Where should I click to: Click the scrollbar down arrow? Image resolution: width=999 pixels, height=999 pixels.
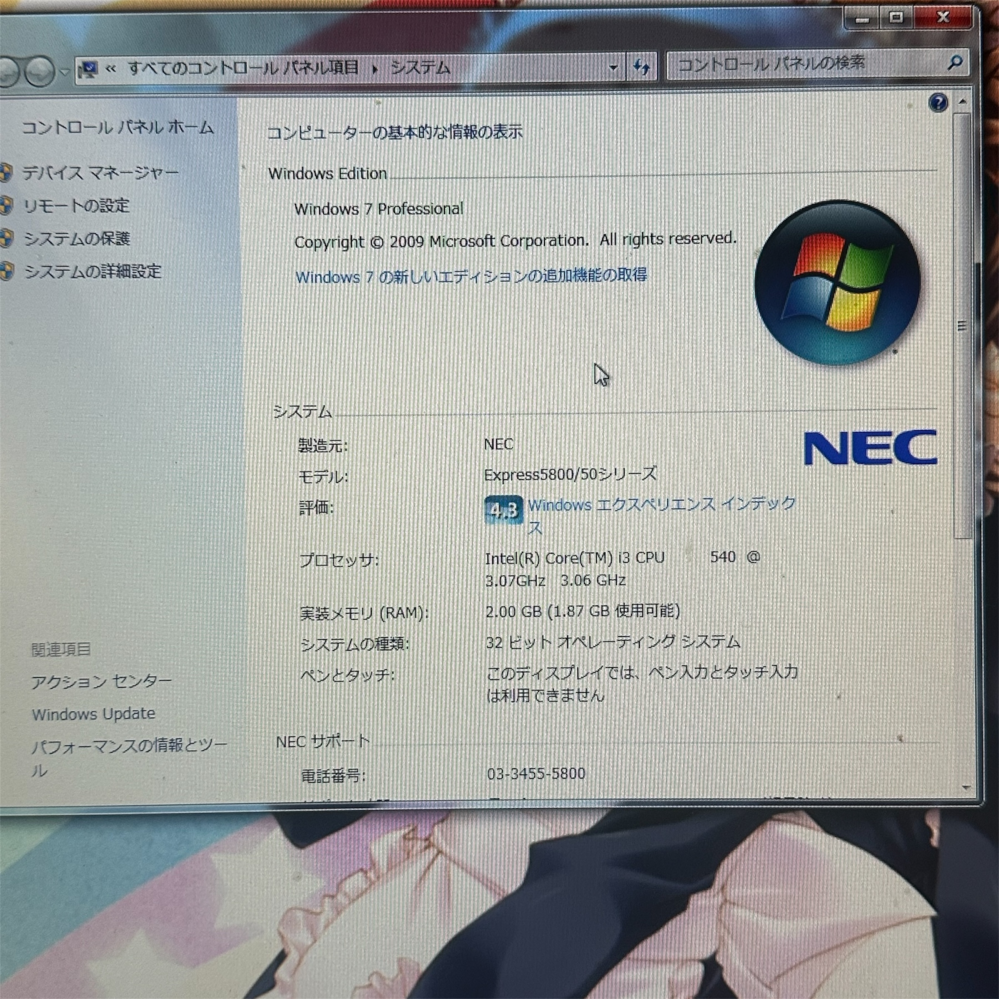click(966, 788)
